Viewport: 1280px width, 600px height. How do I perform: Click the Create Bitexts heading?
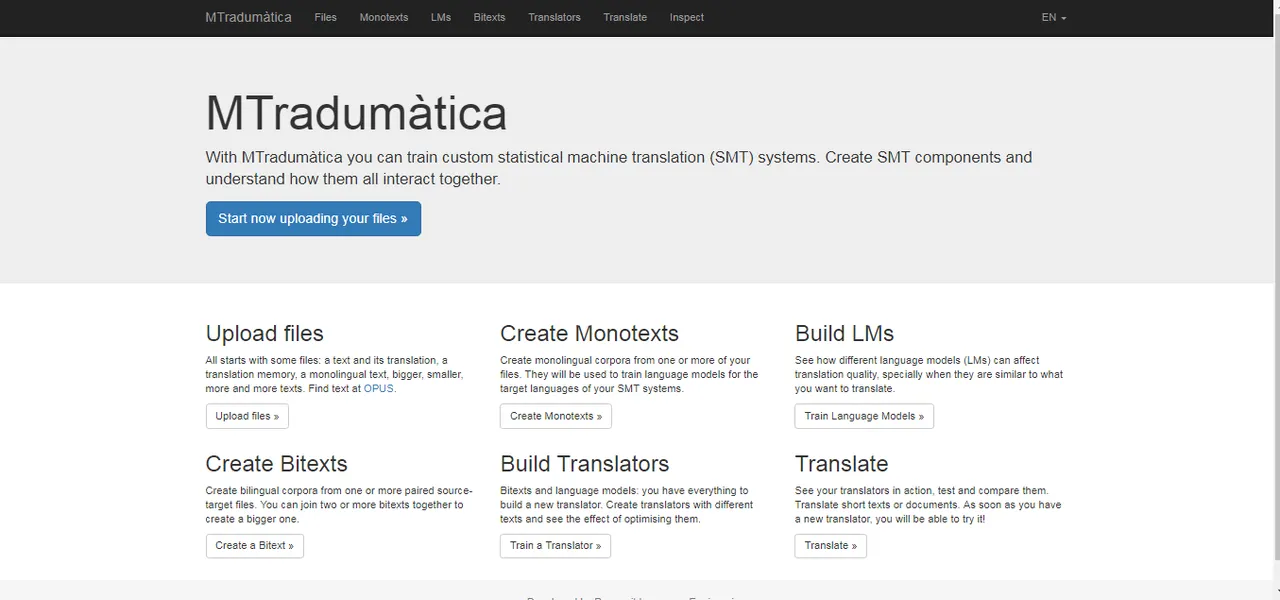point(276,464)
